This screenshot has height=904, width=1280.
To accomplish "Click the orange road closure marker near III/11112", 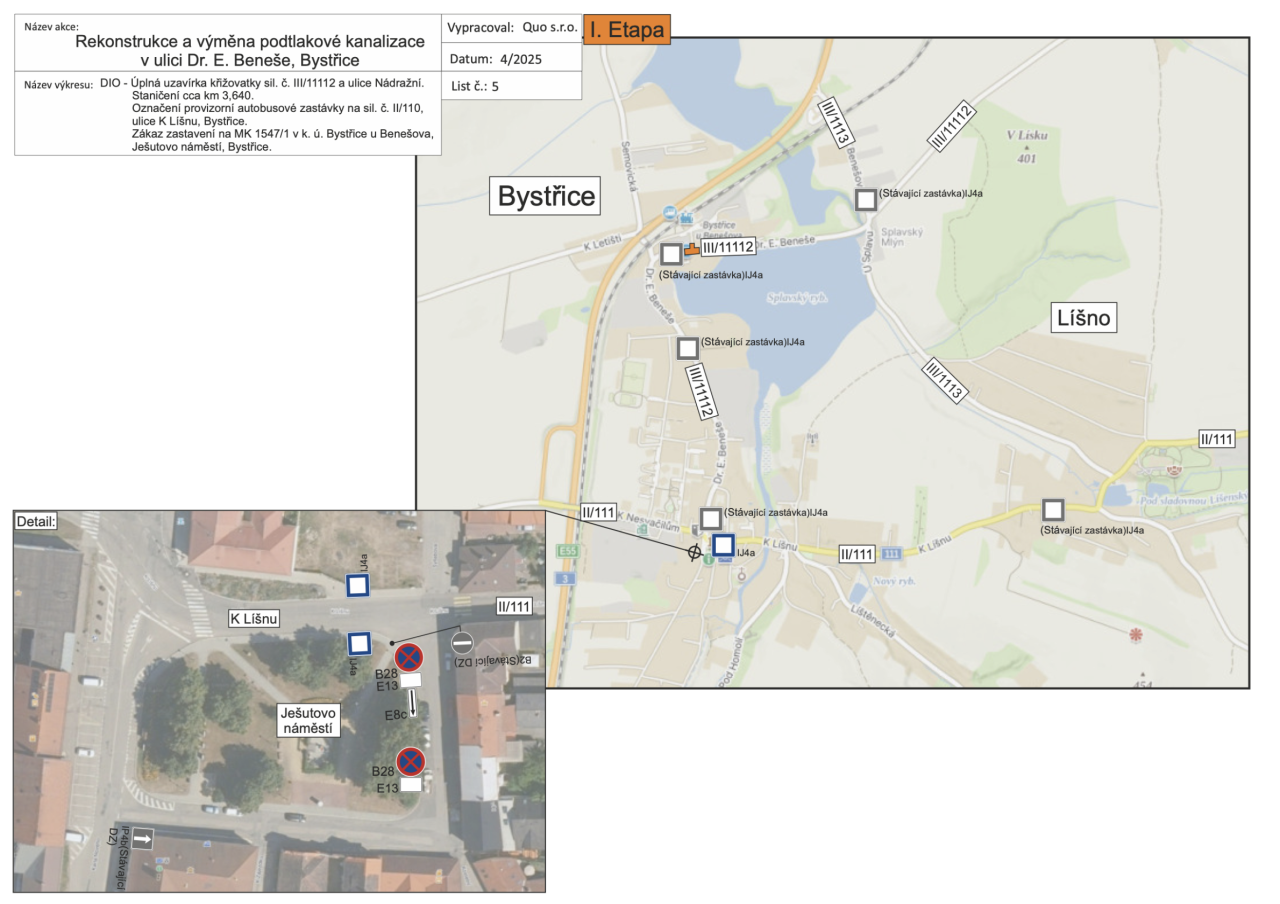I will pyautogui.click(x=691, y=251).
